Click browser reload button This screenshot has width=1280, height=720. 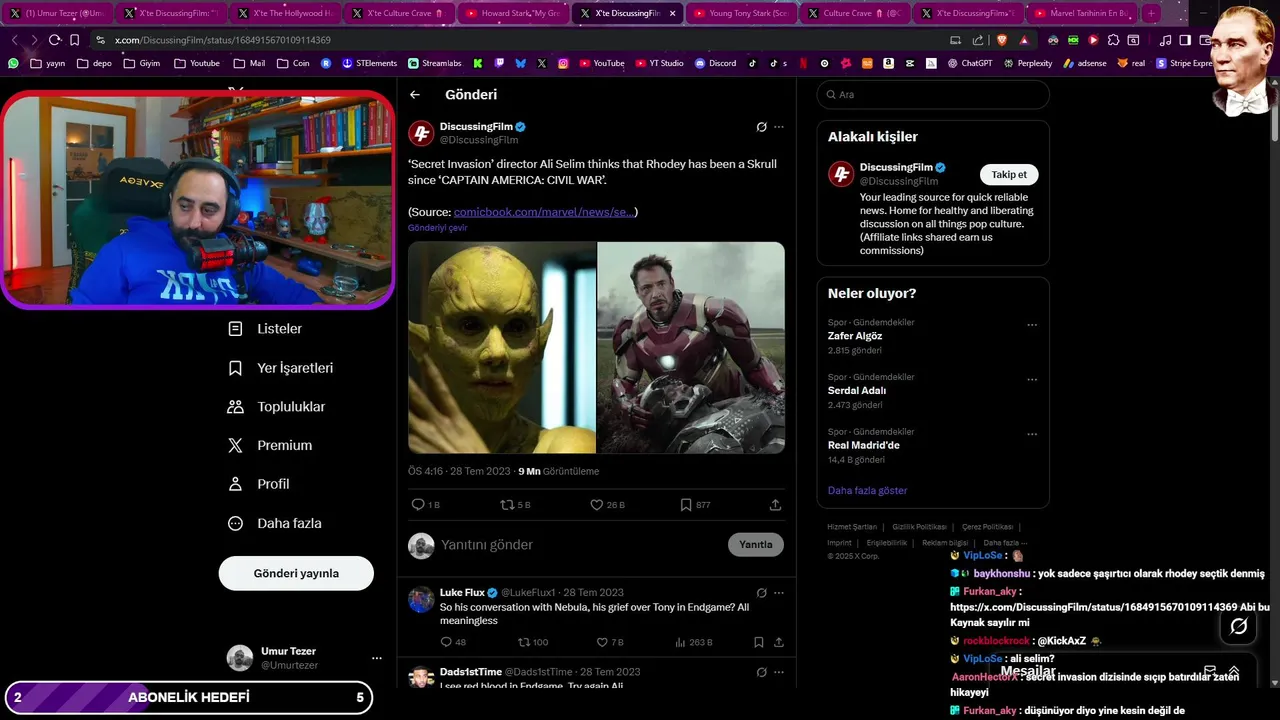(x=54, y=40)
